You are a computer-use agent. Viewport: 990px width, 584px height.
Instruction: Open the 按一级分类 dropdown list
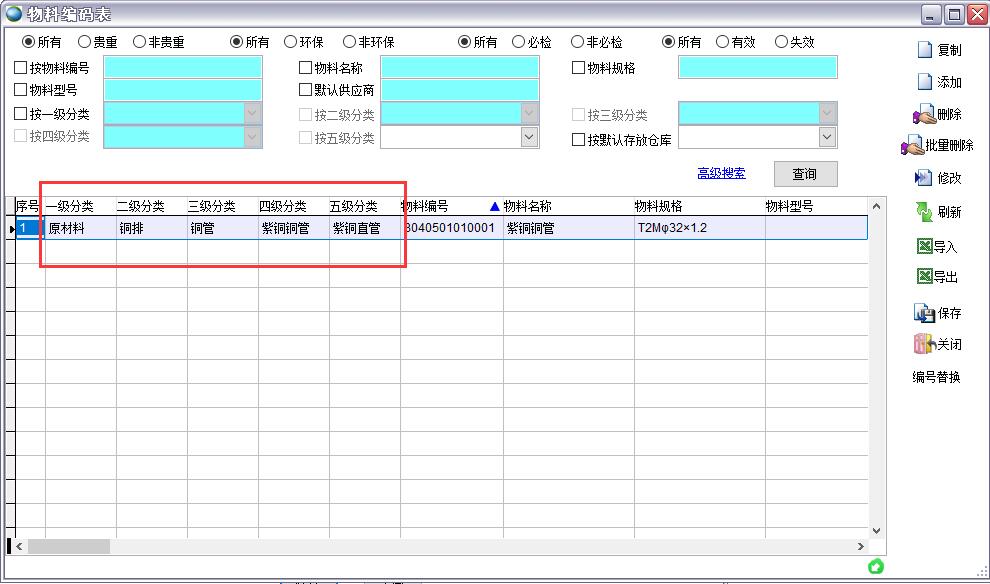point(252,114)
